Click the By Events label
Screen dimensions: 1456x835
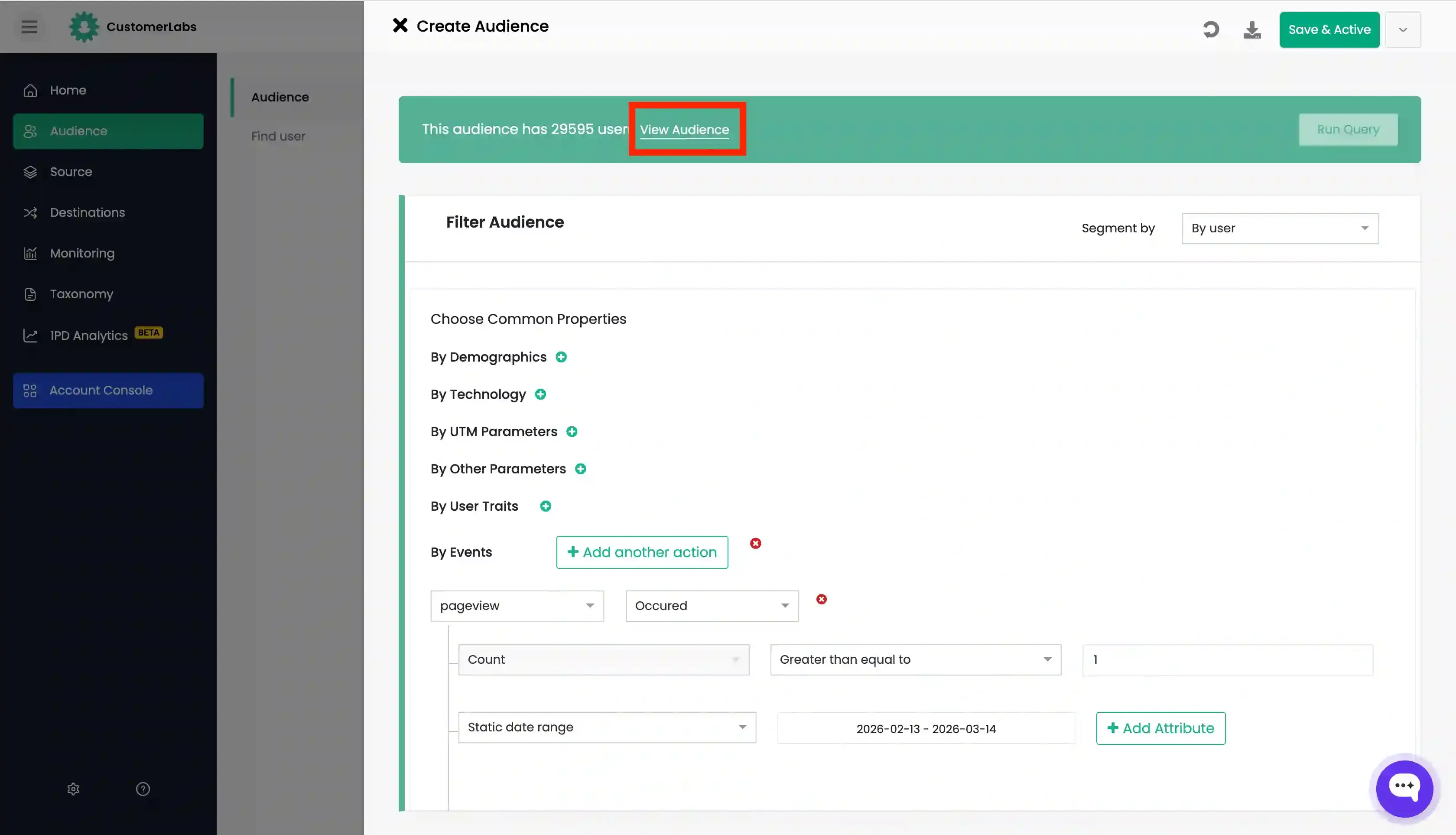(461, 552)
